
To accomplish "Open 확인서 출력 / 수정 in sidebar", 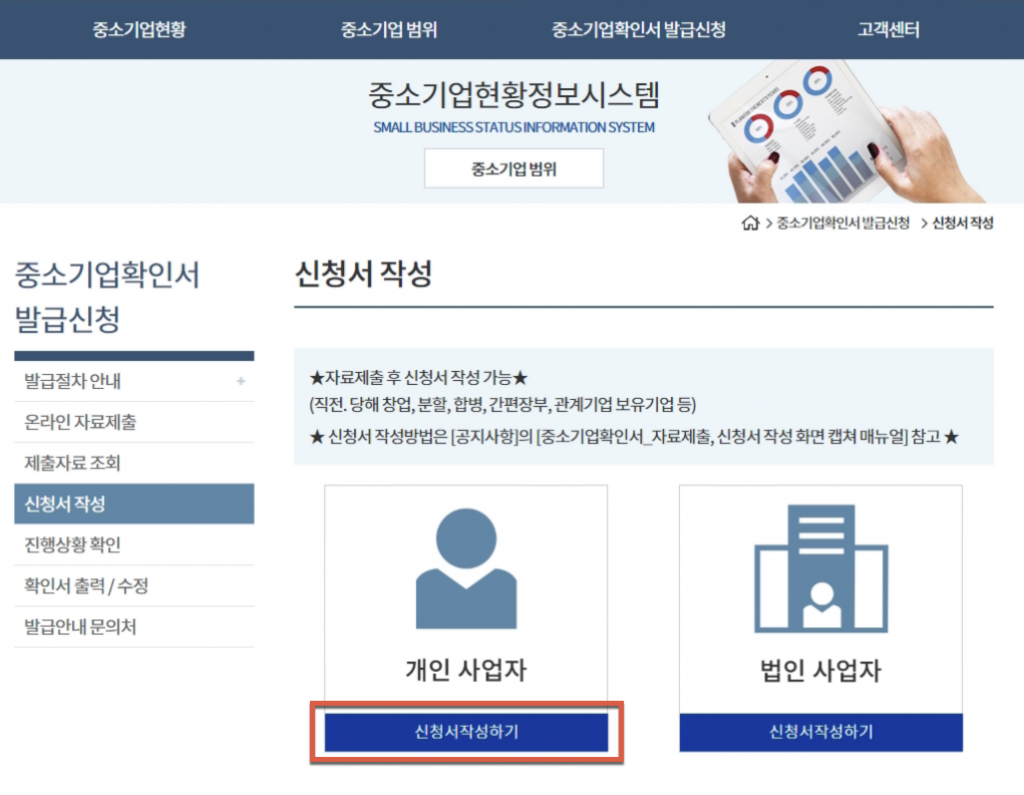I will pyautogui.click(x=86, y=585).
